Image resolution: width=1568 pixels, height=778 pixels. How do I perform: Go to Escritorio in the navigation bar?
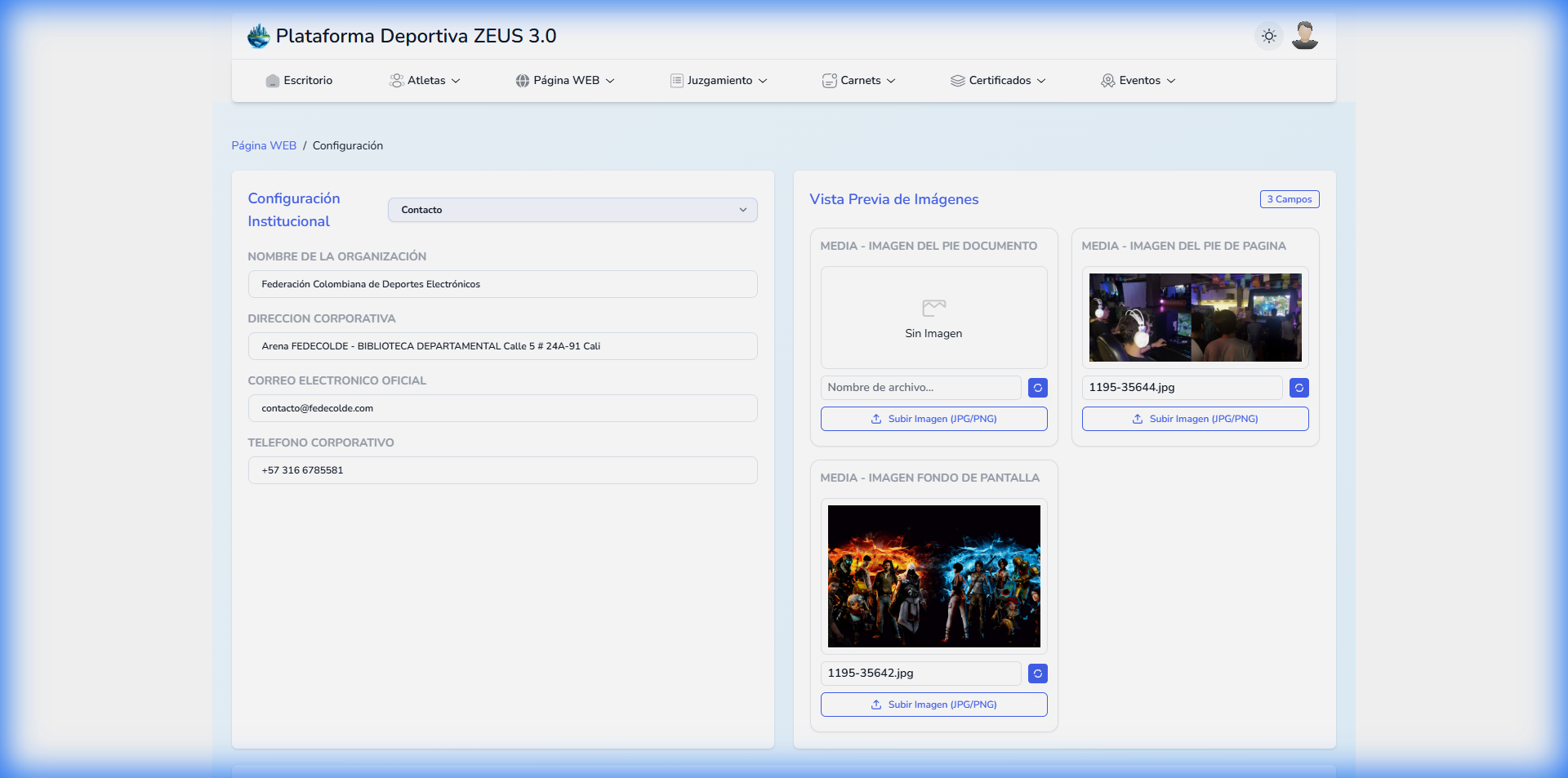(x=299, y=81)
